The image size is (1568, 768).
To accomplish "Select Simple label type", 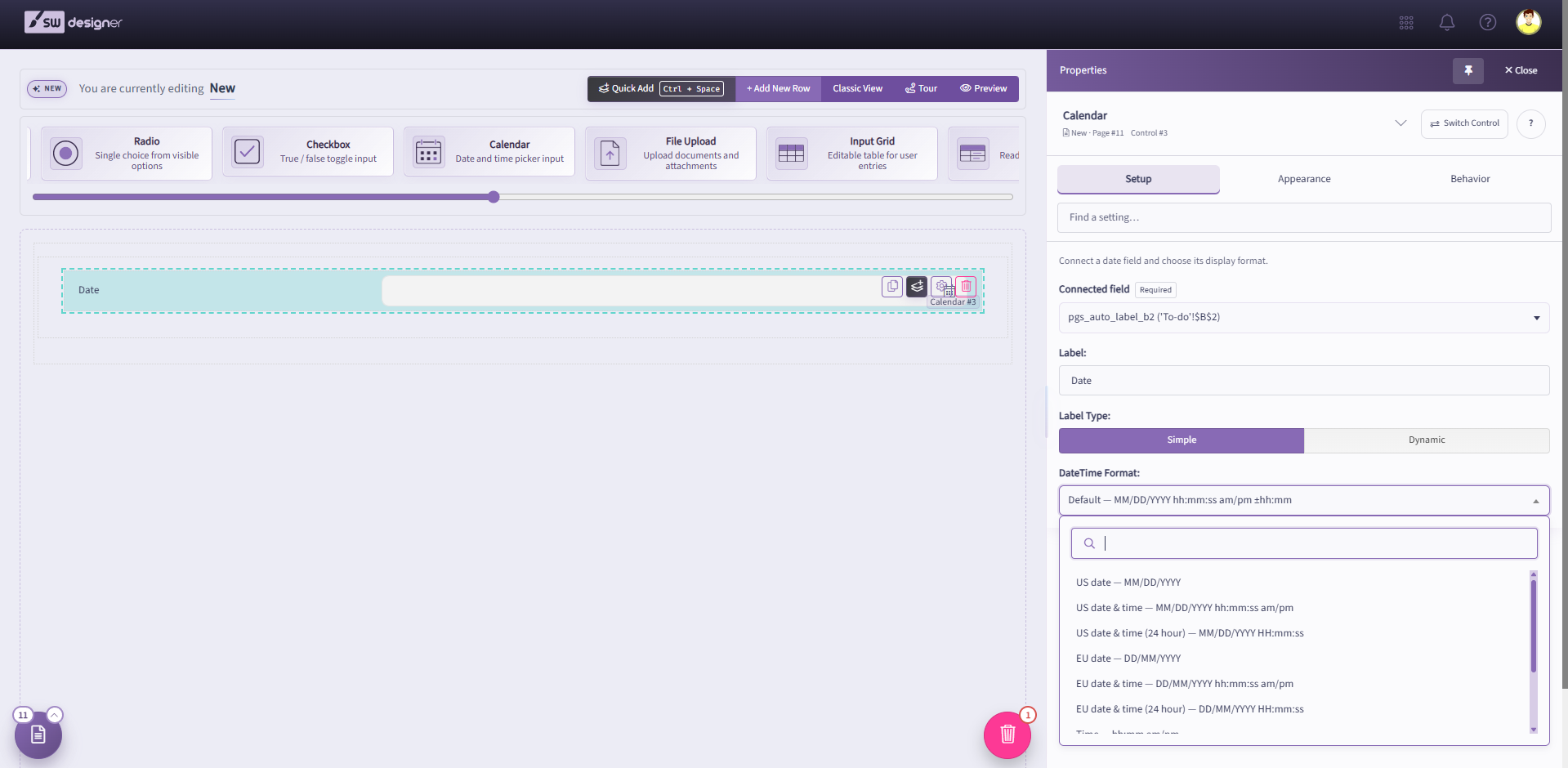I will pyautogui.click(x=1182, y=440).
